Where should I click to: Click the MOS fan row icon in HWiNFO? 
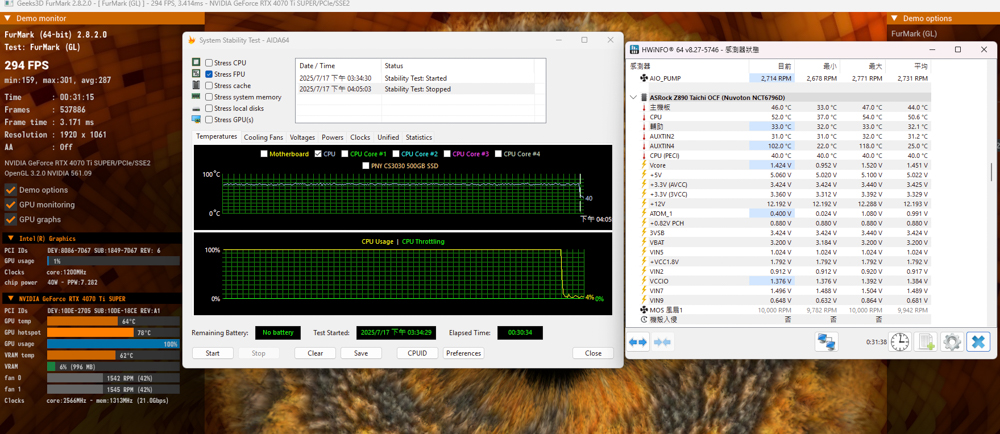click(643, 310)
